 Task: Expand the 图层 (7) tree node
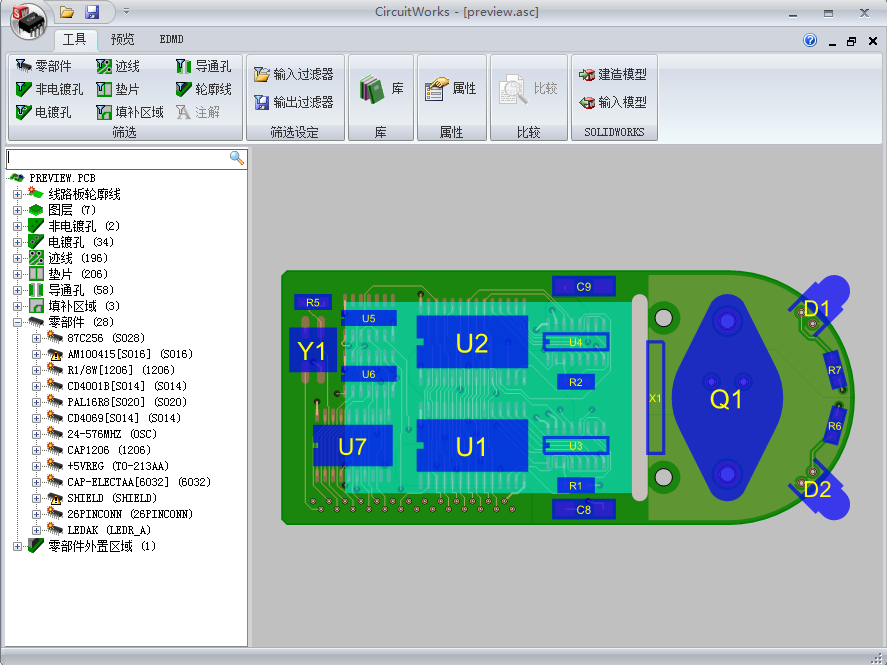[x=17, y=210]
